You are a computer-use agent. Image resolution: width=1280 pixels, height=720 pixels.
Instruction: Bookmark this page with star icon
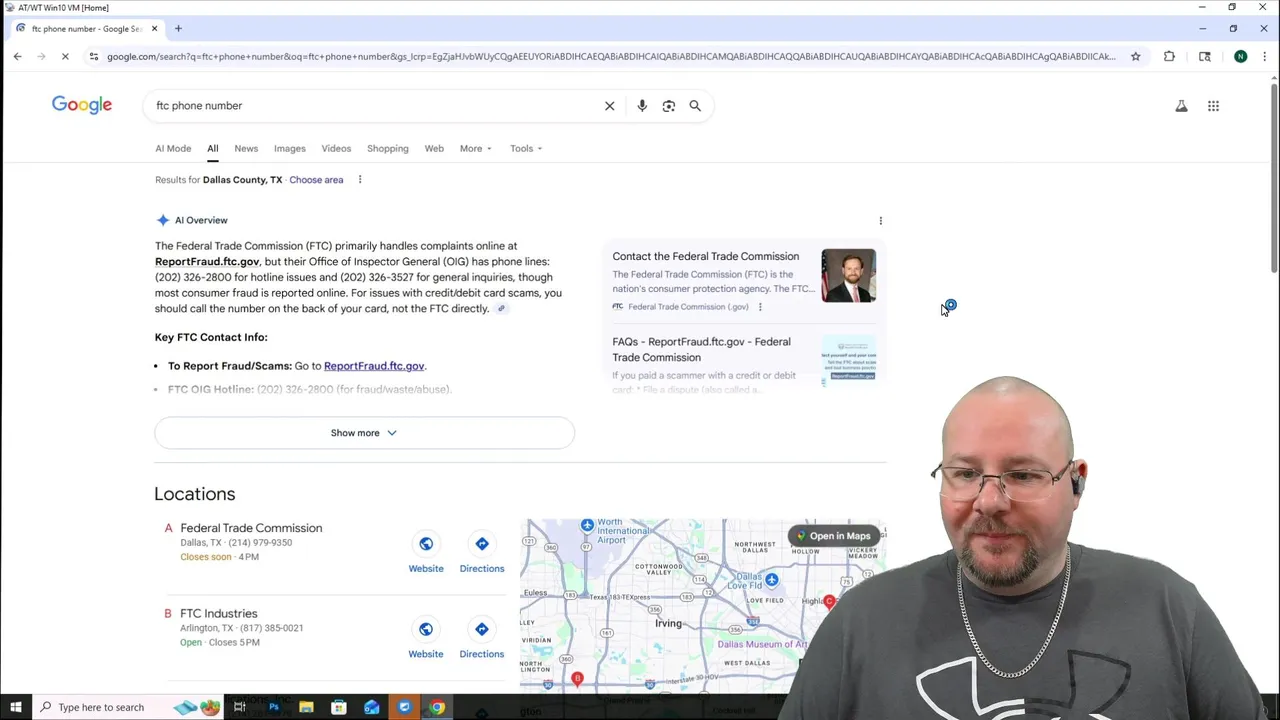click(1135, 56)
